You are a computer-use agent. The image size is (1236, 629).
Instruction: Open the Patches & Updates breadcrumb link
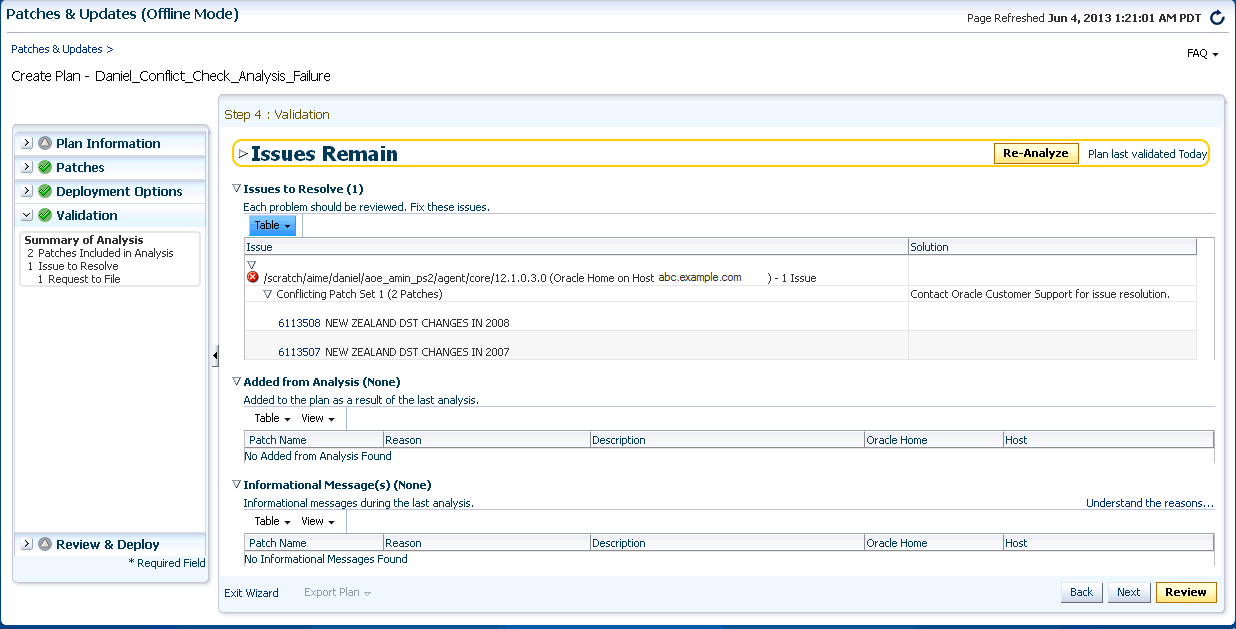pos(57,49)
